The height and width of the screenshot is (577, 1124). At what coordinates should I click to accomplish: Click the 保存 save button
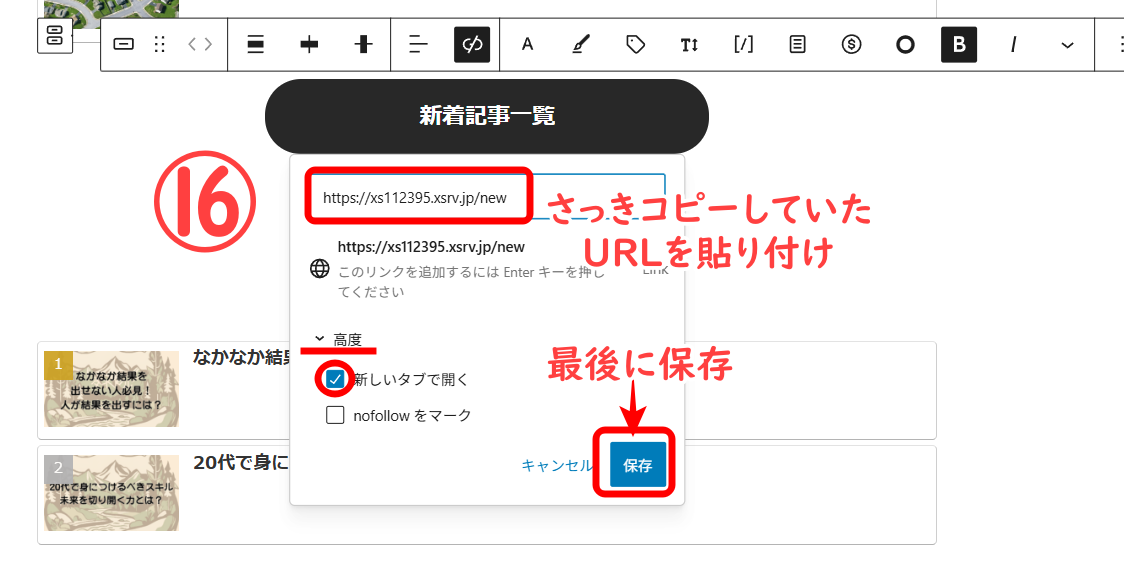click(637, 465)
